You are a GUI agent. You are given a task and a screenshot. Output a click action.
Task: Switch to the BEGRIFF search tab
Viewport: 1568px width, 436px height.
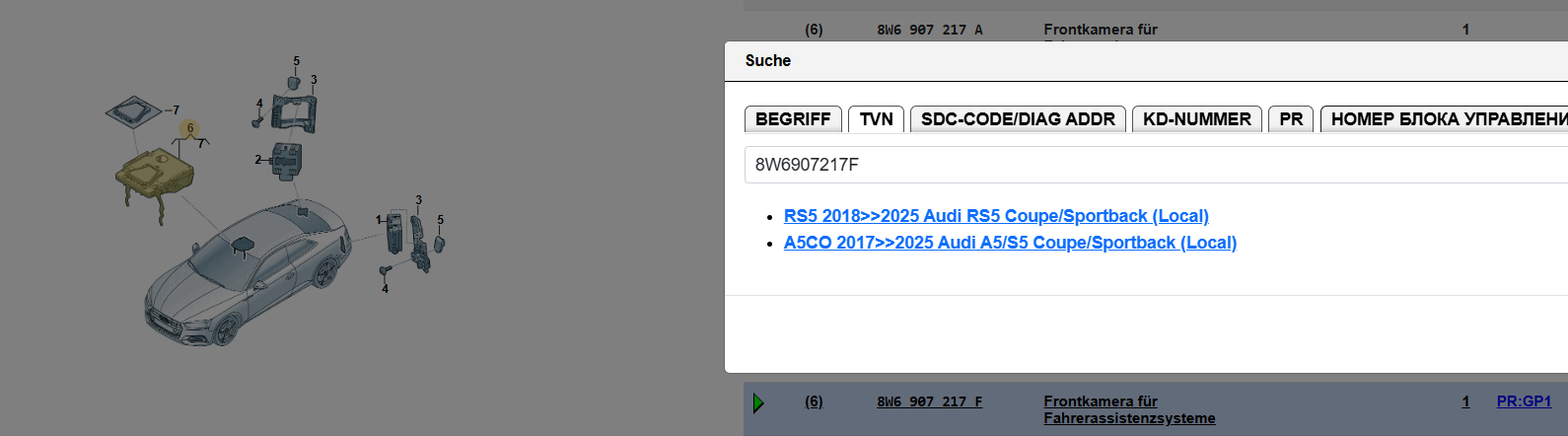coord(793,119)
